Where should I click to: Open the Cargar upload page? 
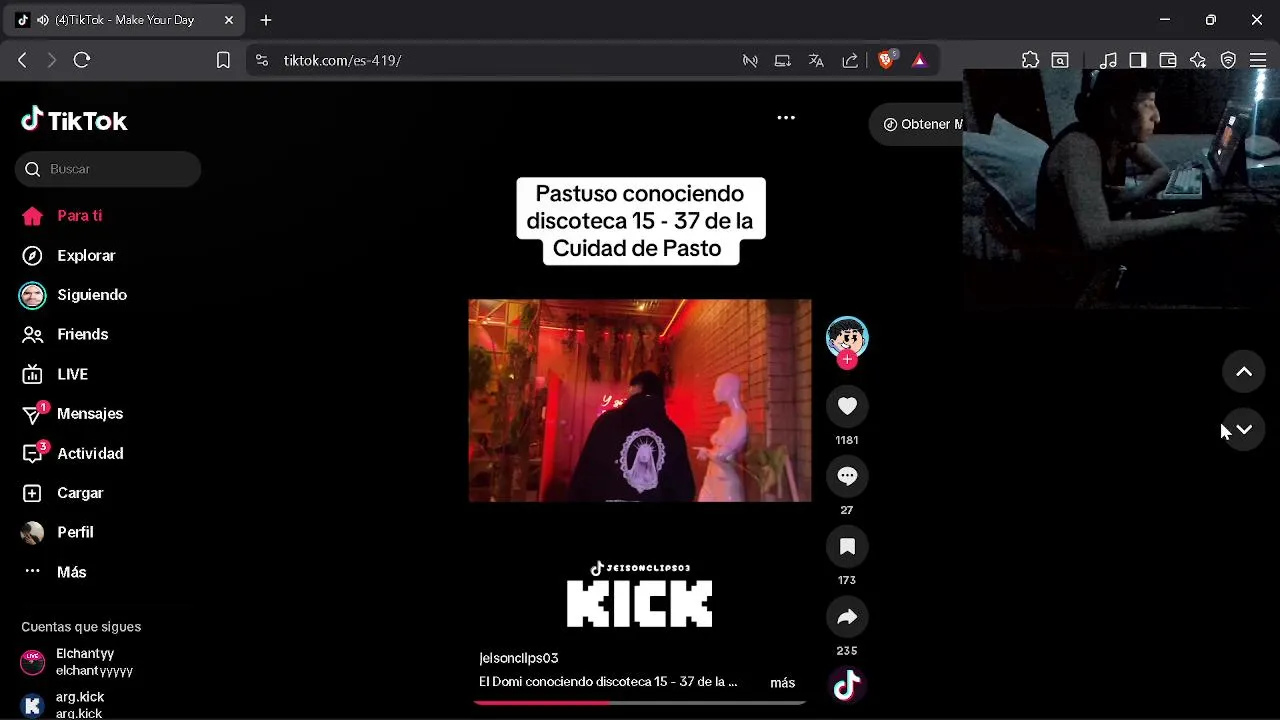62,493
